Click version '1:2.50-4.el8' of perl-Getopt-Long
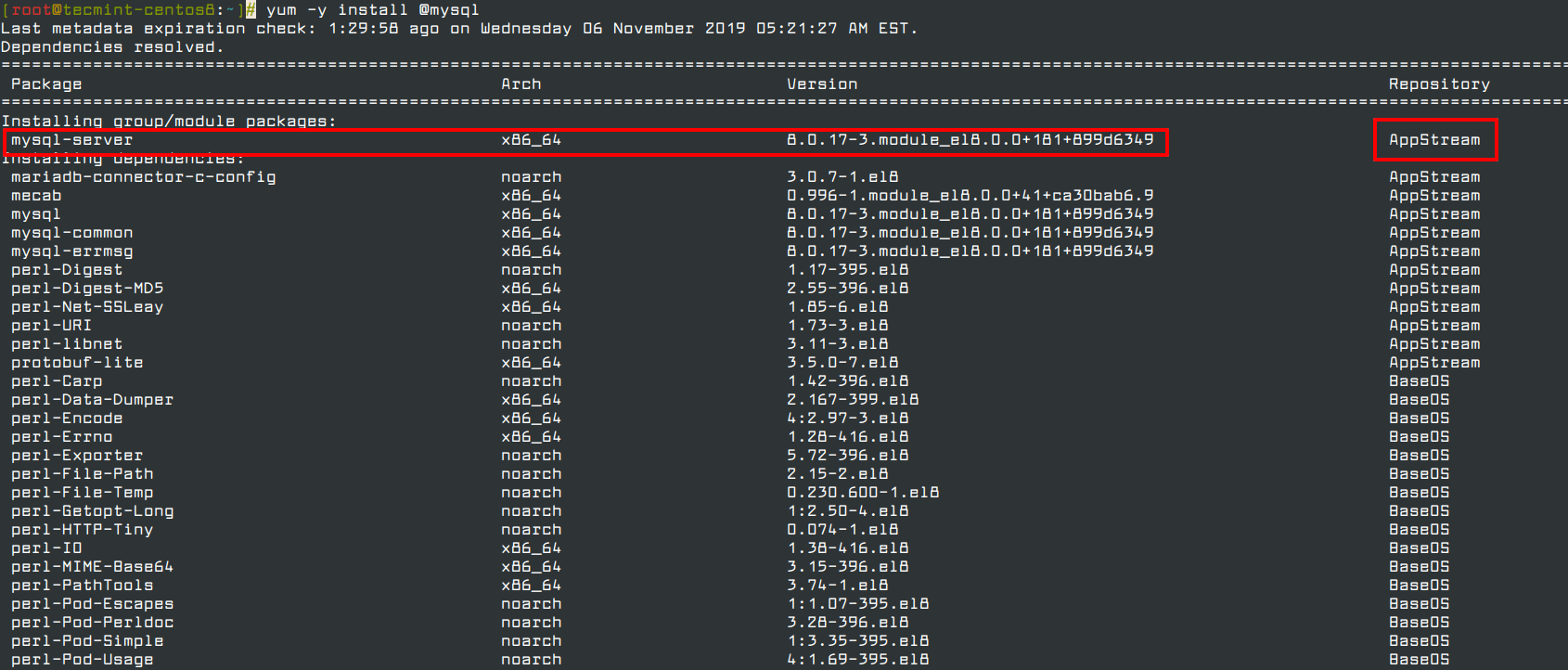This screenshot has width=1568, height=670. [848, 511]
